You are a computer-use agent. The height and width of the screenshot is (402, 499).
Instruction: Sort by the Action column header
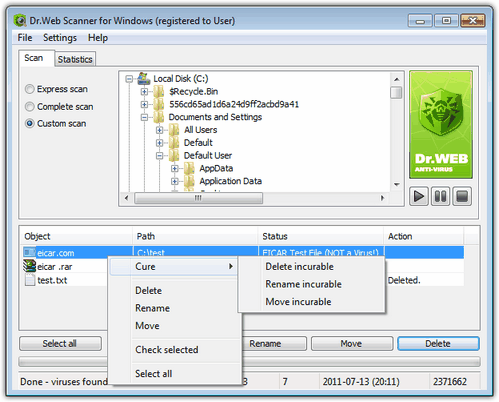[423, 236]
